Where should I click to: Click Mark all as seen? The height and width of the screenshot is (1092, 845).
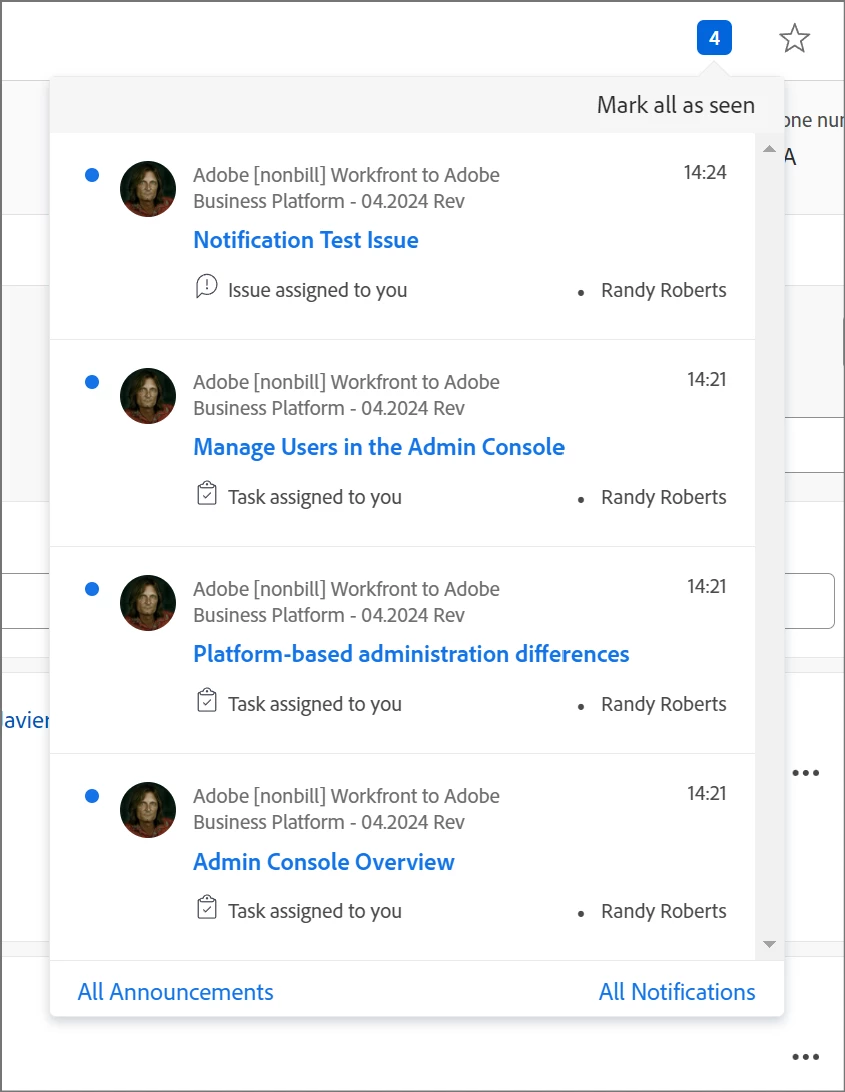coord(676,105)
